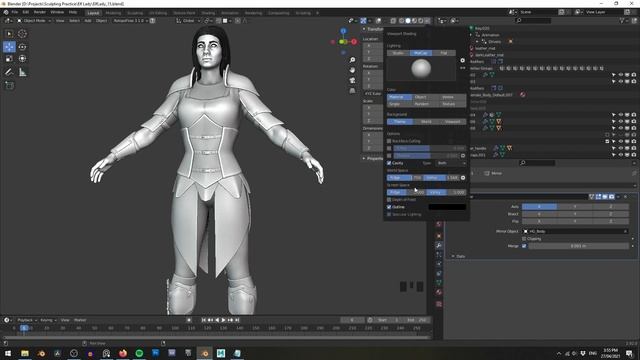
Task: Enable Specular Lighting checkbox
Action: tap(389, 214)
